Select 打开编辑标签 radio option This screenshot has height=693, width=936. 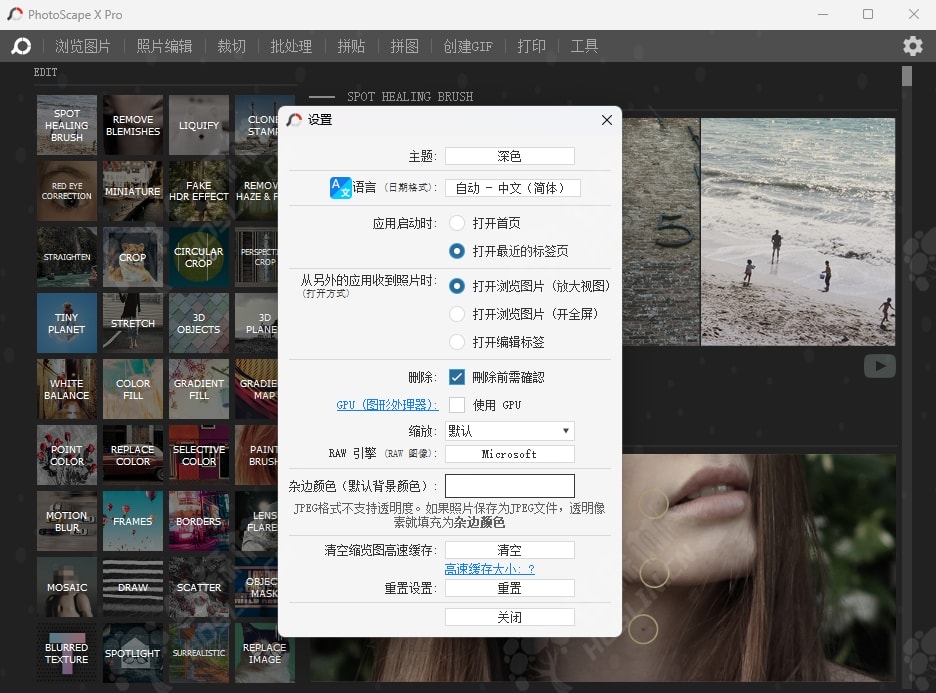pos(457,342)
